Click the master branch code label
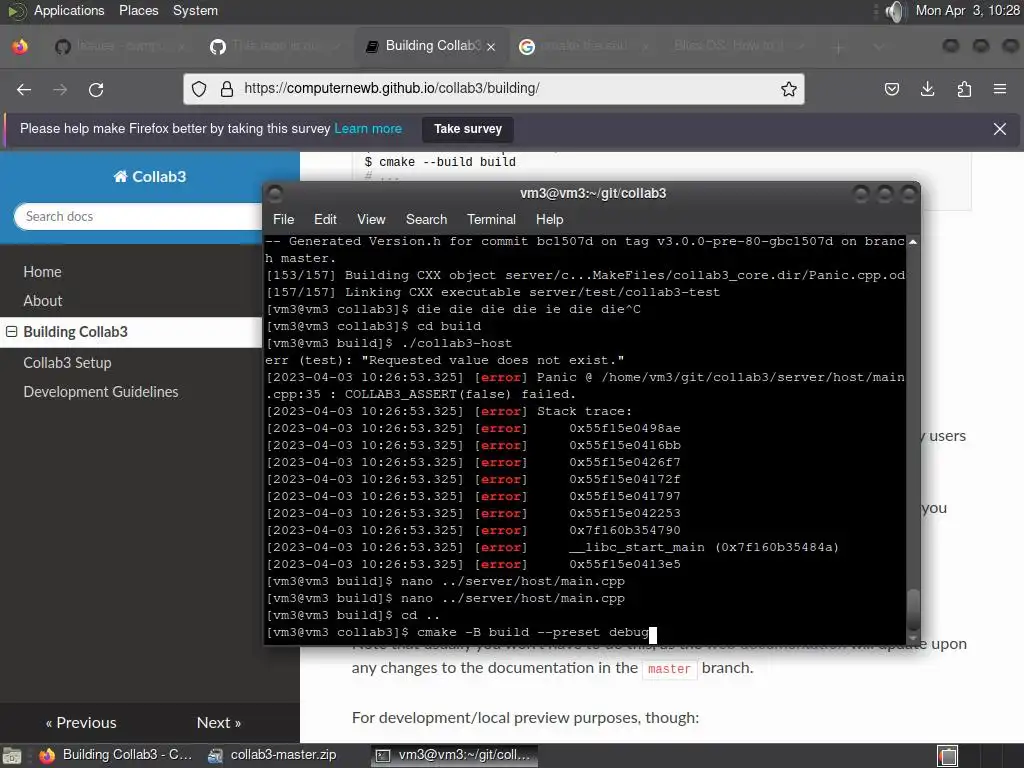Screen dimensions: 1024x768 coord(669,668)
